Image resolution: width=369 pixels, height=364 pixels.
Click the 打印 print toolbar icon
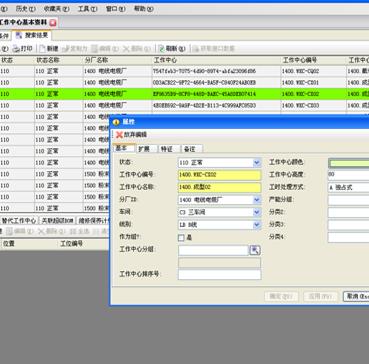pos(16,49)
